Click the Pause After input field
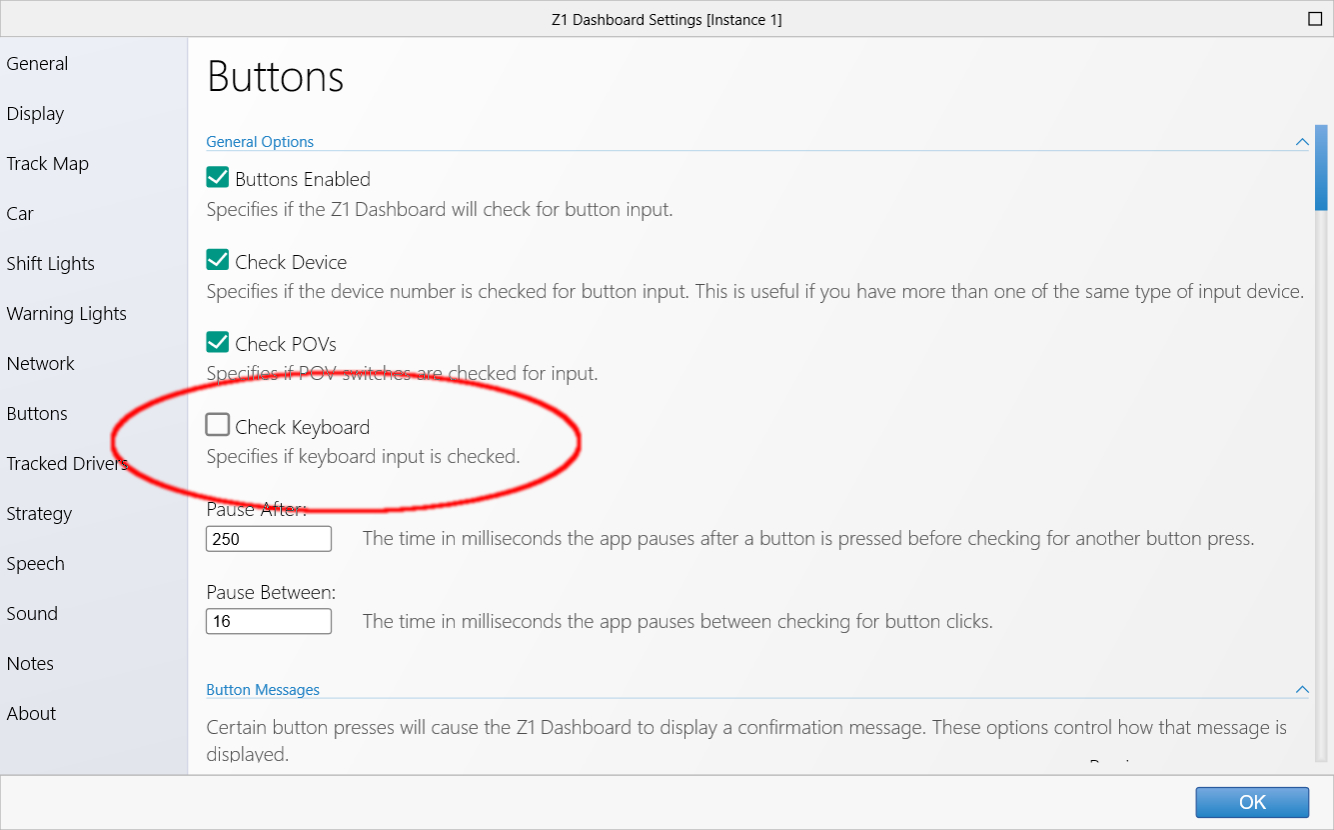Screen dimensions: 1334x830 (x=269, y=539)
